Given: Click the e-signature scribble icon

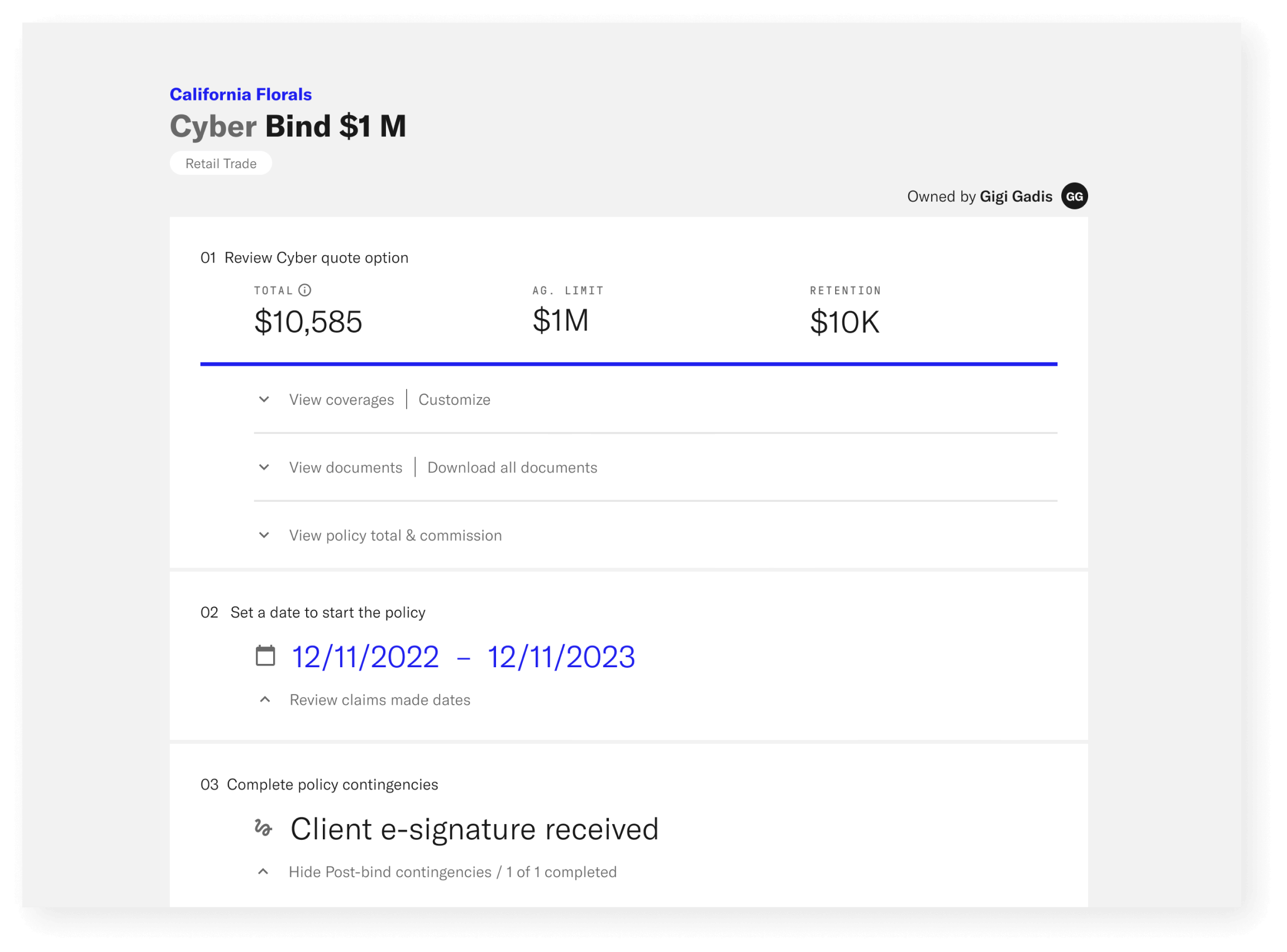Looking at the screenshot, I should pos(264,828).
